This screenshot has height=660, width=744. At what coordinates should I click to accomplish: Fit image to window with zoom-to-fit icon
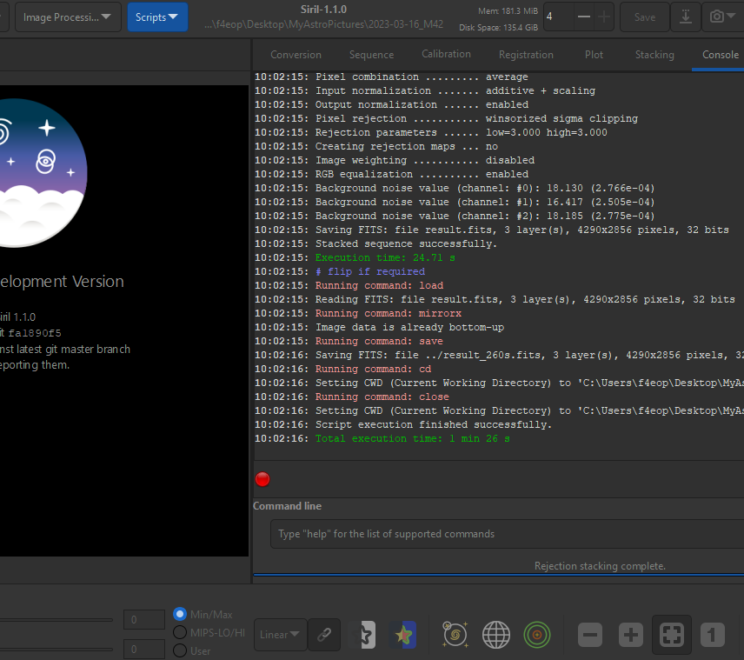(671, 634)
